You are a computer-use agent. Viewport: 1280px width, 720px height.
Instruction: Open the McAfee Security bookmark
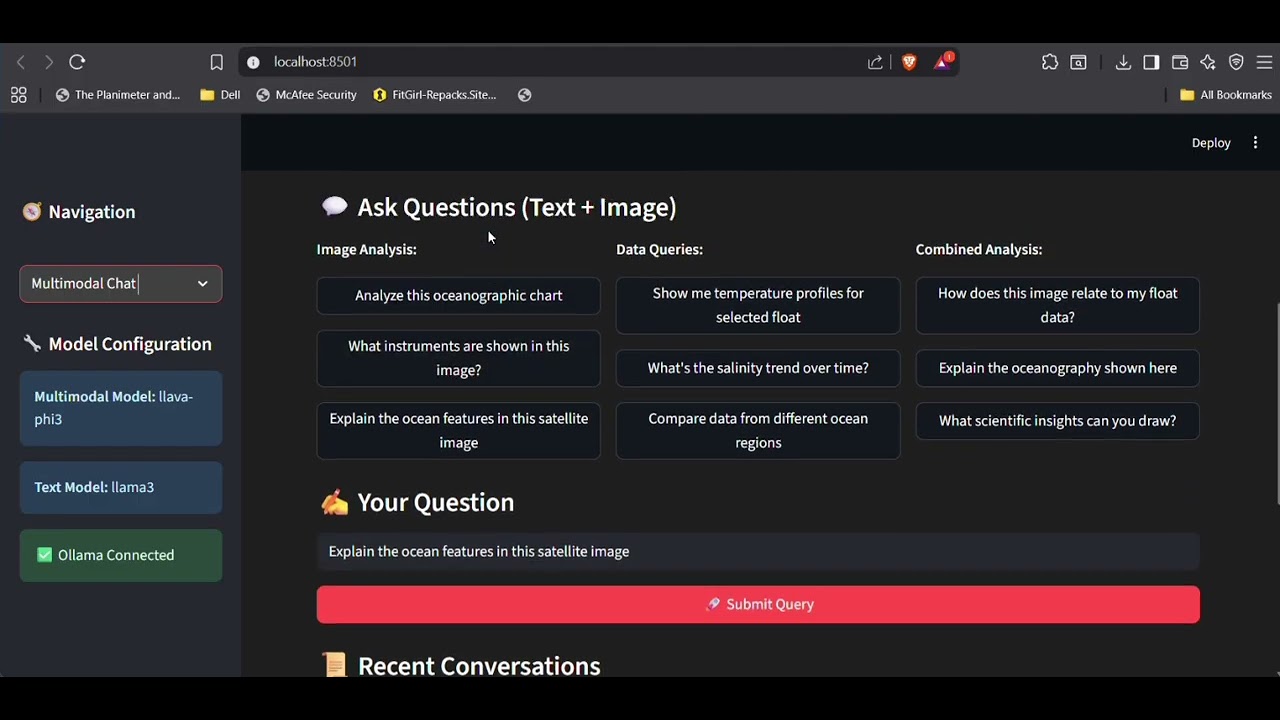[x=306, y=95]
